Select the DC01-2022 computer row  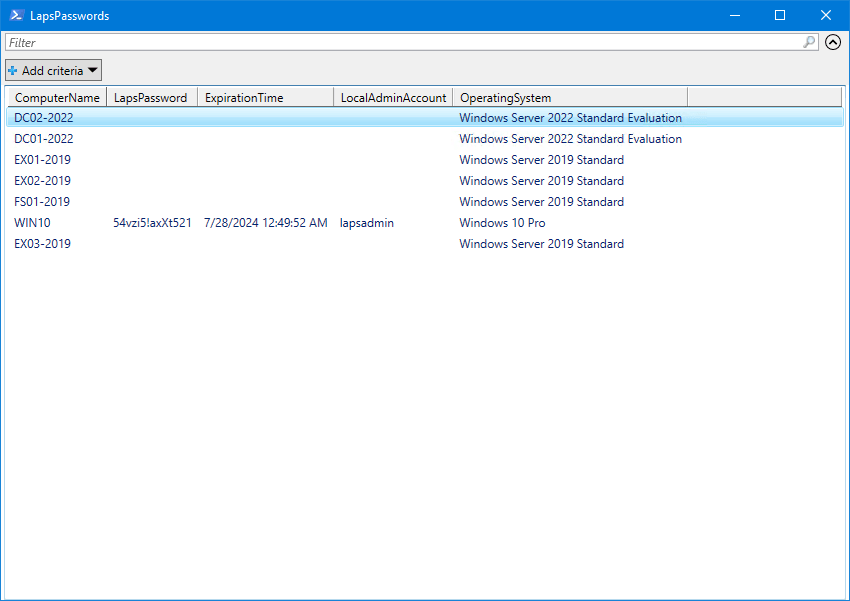tap(44, 139)
